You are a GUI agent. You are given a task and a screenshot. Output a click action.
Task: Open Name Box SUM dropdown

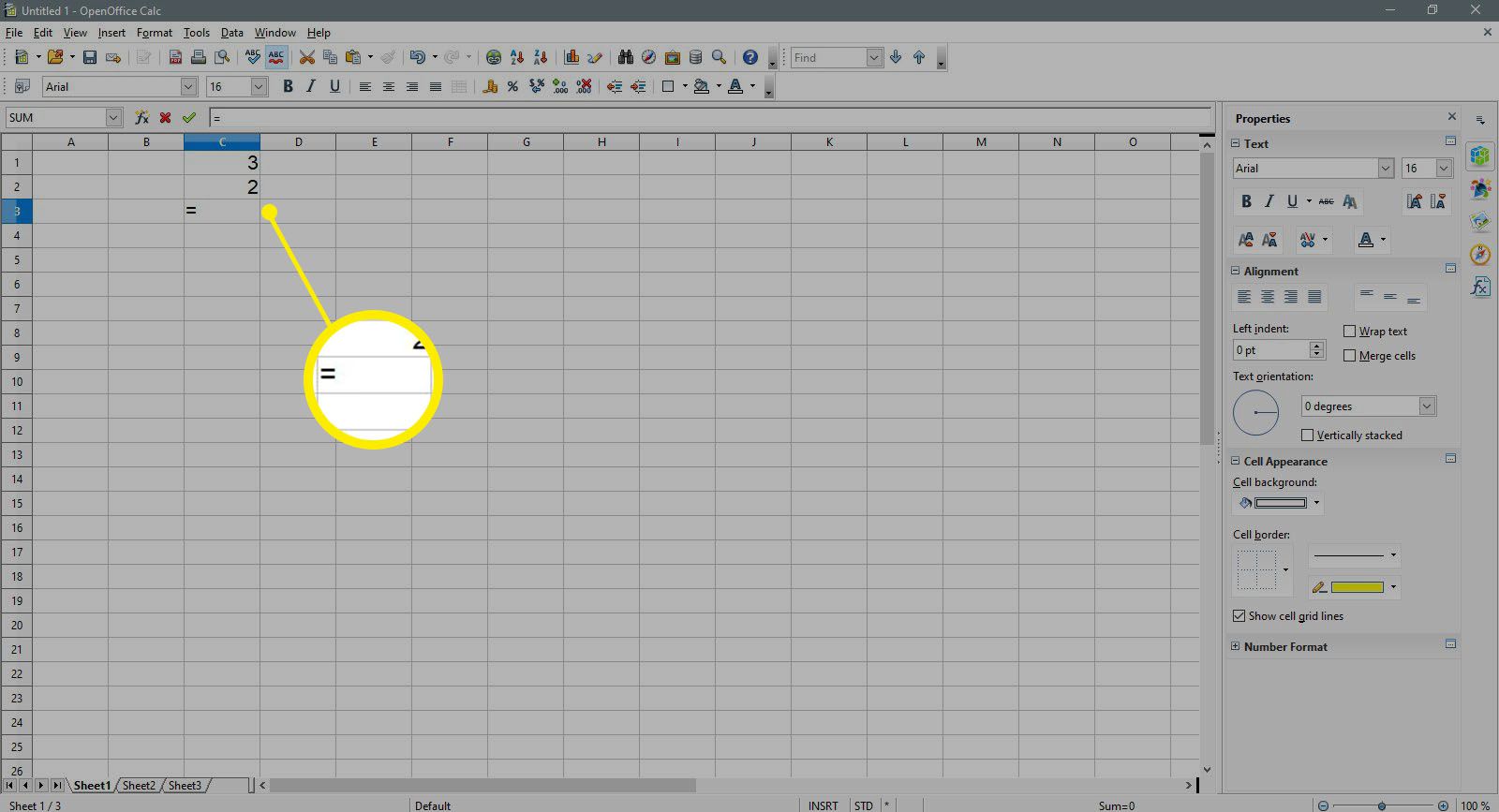point(114,117)
